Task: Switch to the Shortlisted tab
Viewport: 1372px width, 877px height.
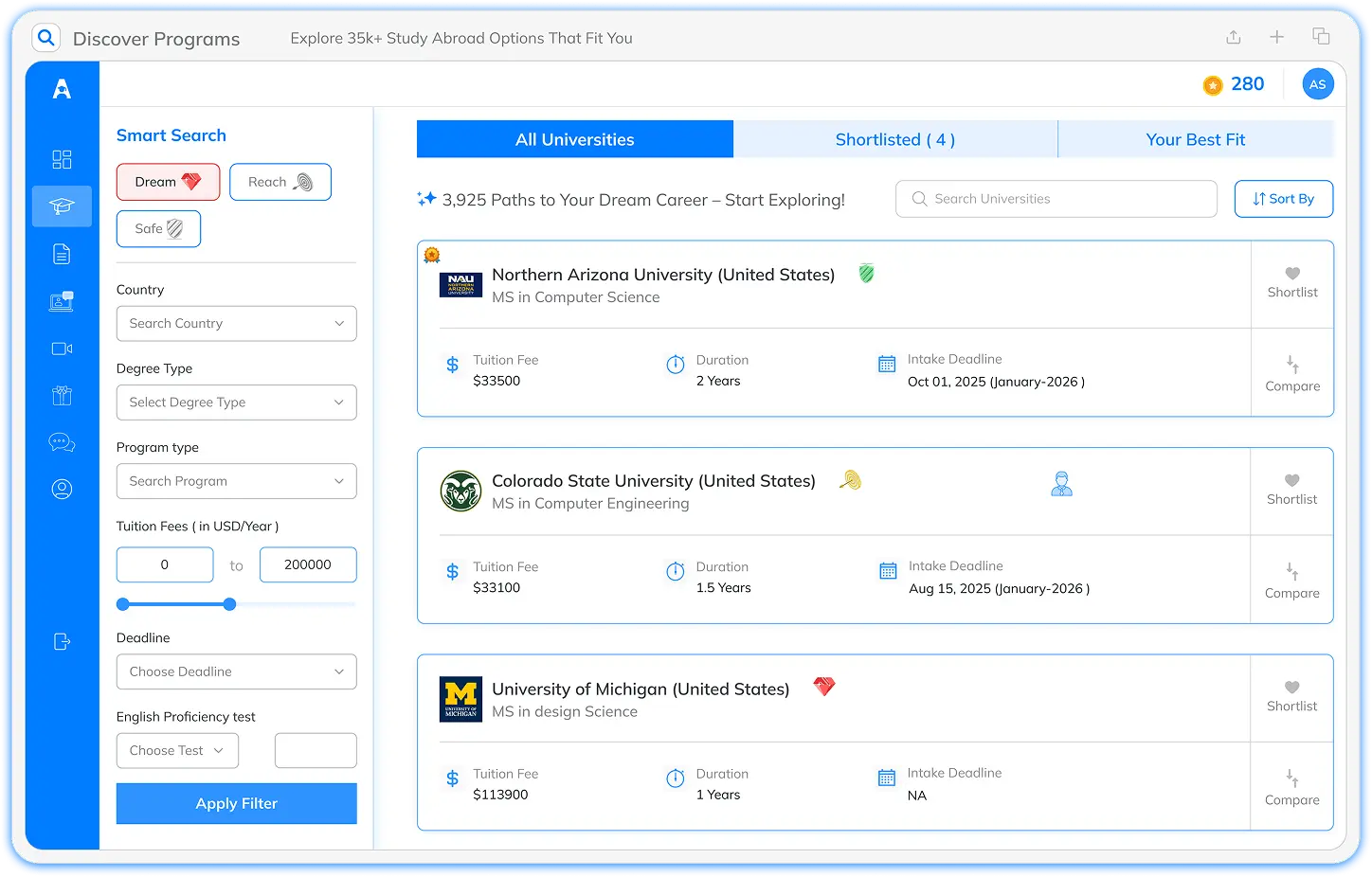Action: (894, 139)
